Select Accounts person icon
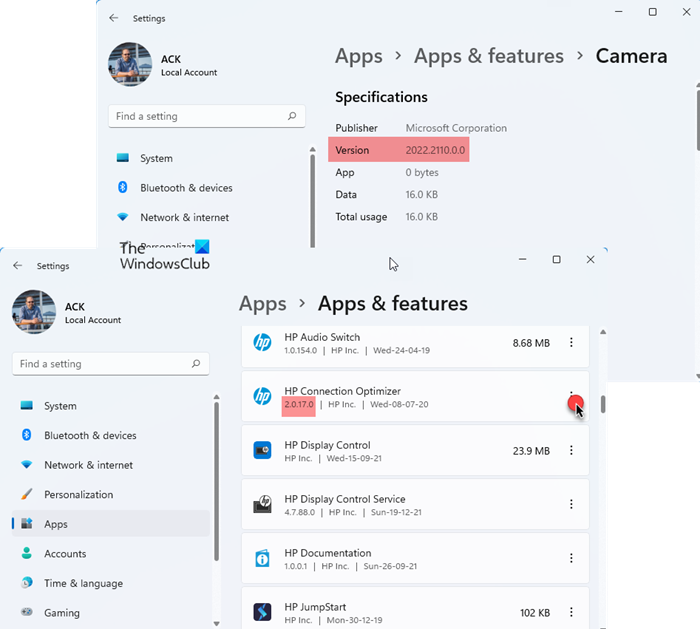700x629 pixels. point(27,554)
